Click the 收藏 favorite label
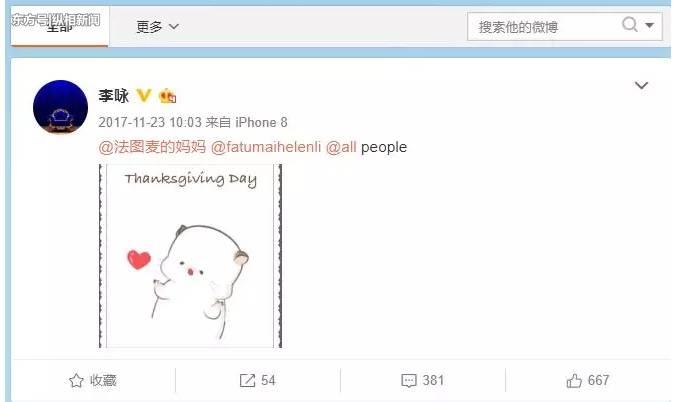 [x=103, y=380]
